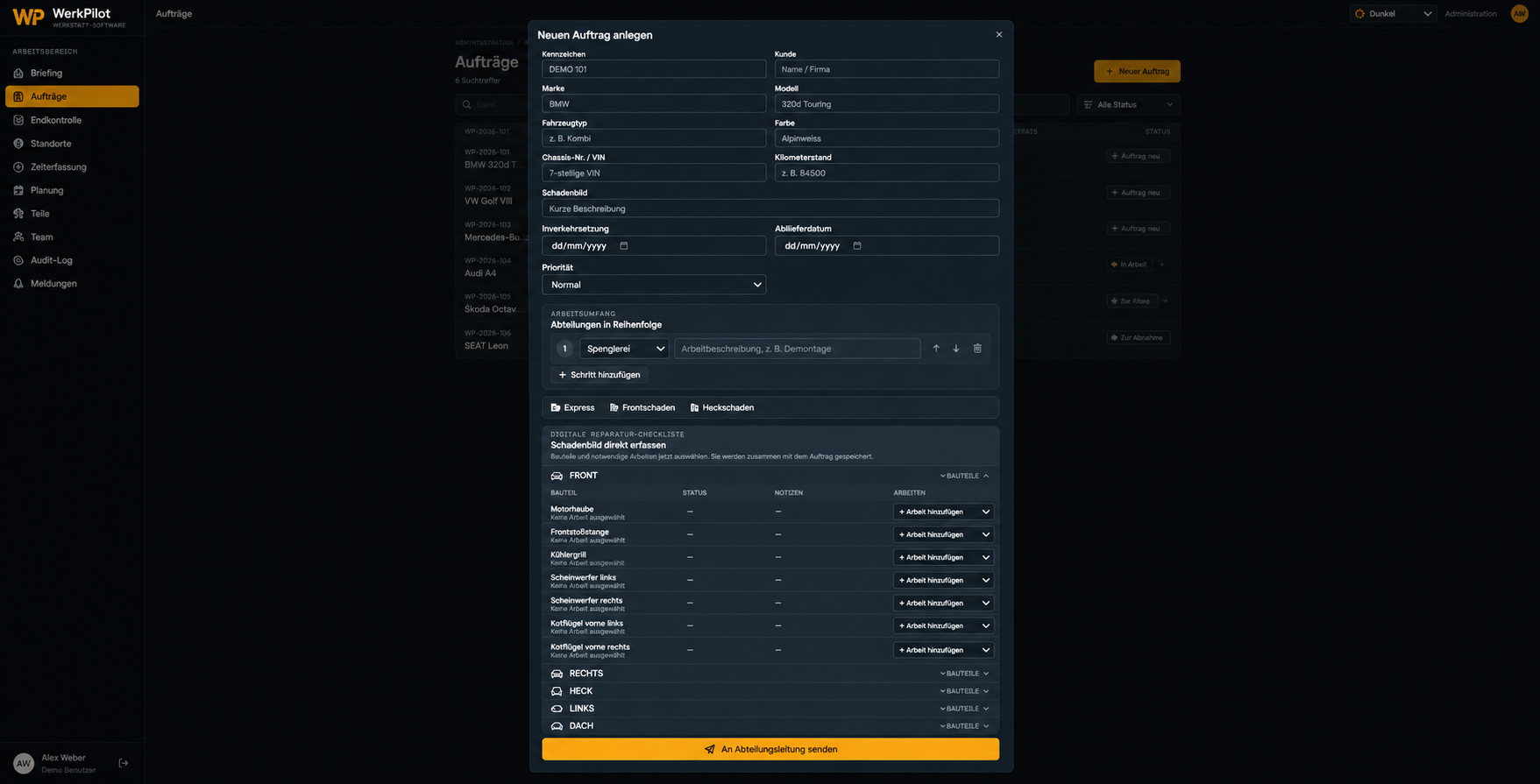Screen dimensions: 1540x784
Task: Open the Spenglerei department dropdown
Action: pyautogui.click(x=624, y=349)
